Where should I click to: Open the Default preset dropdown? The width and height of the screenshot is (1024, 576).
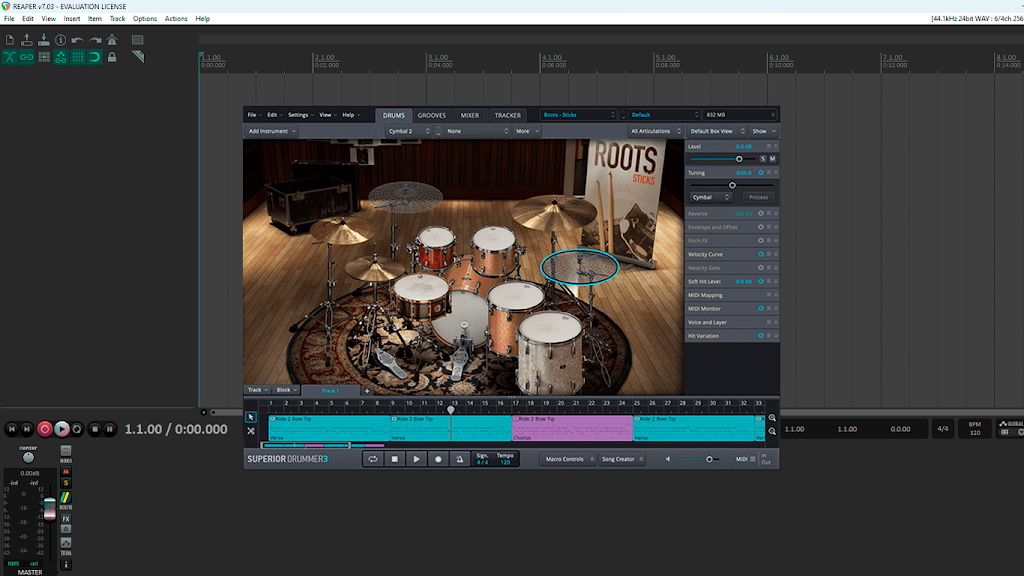tap(664, 115)
